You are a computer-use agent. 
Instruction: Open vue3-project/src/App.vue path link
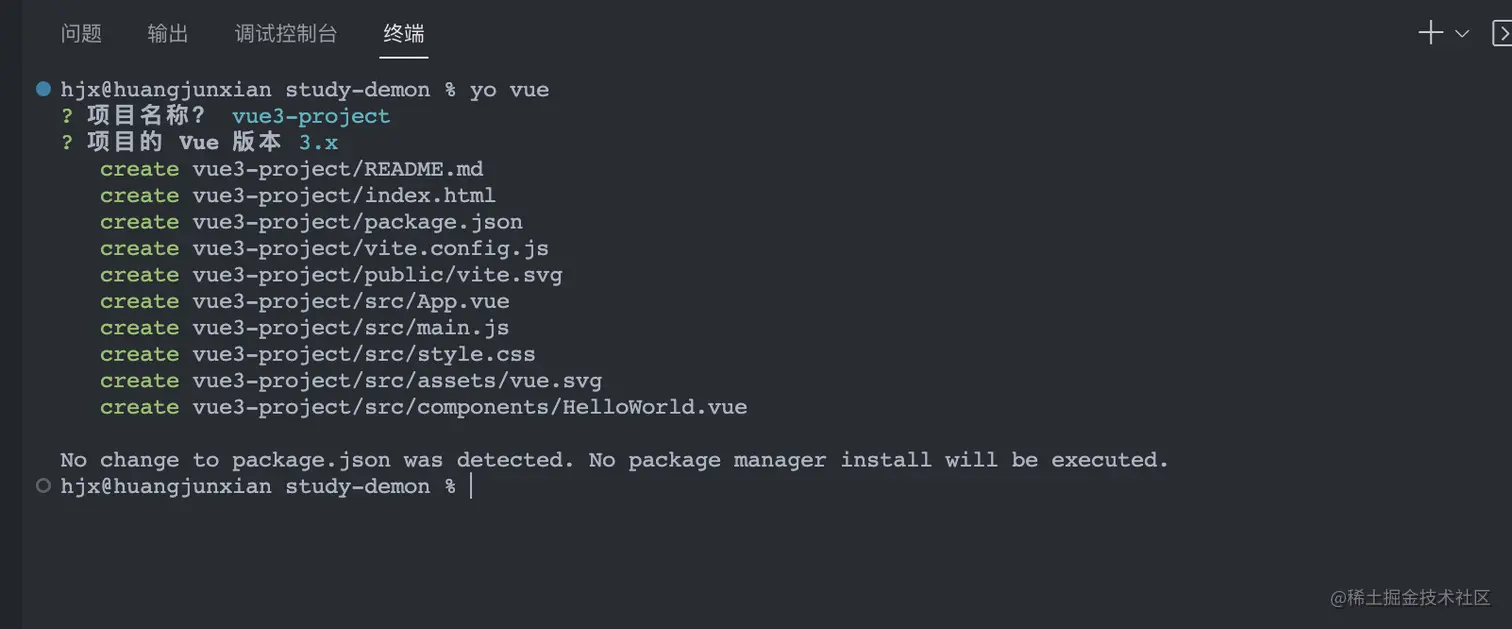(351, 301)
